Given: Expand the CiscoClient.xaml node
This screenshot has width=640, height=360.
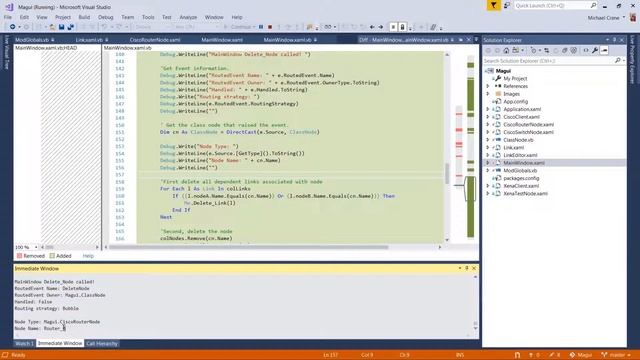Looking at the screenshot, I should click(488, 117).
